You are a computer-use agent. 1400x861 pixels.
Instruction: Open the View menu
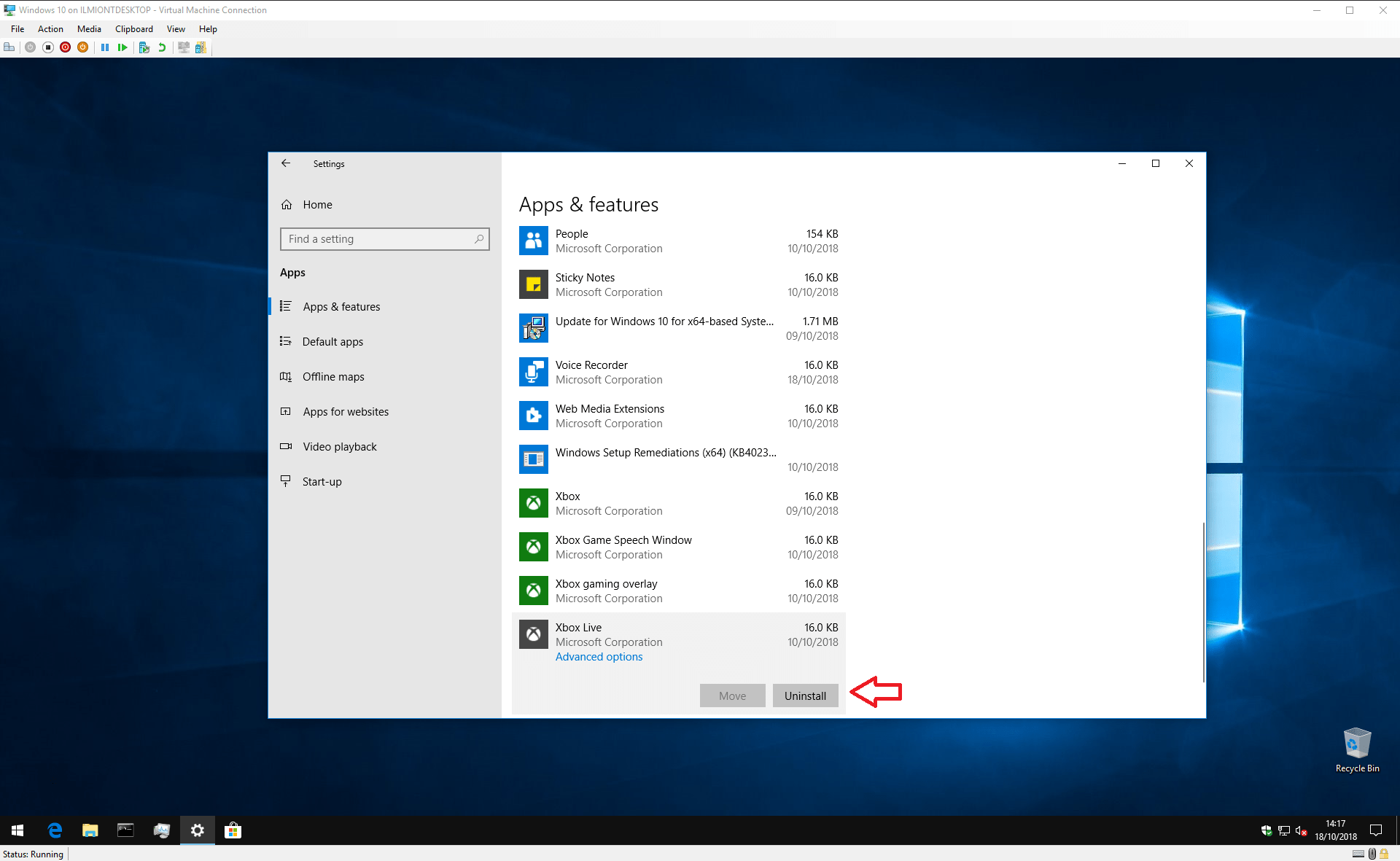point(176,29)
